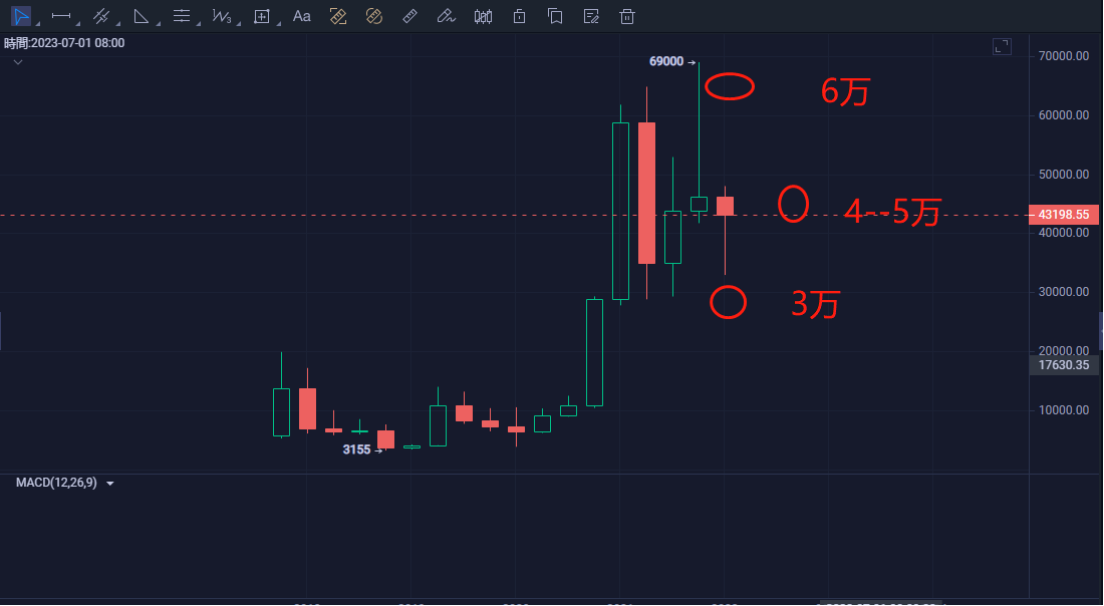Click the gold square-bracket ruler measure icon
Viewport: 1104px width, 606px height.
coord(338,15)
